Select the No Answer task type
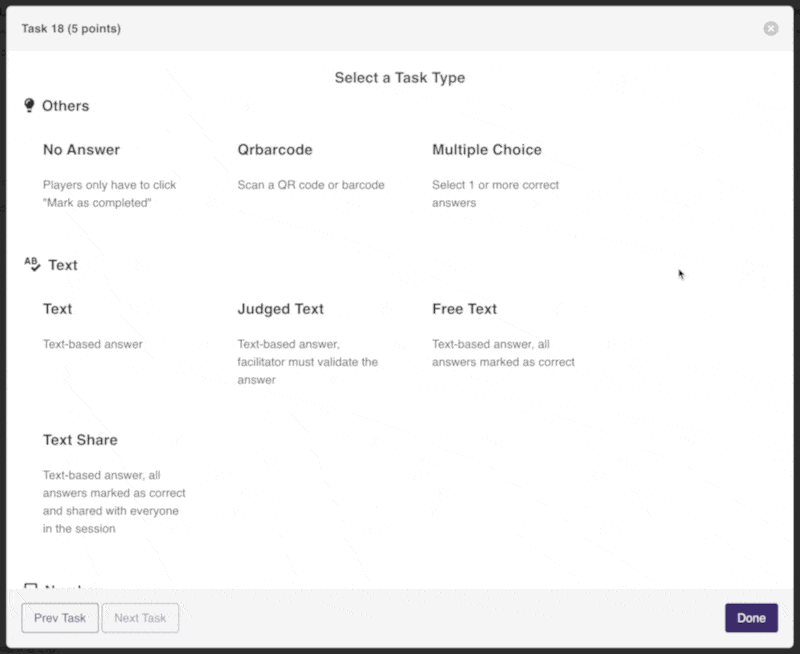Image resolution: width=800 pixels, height=654 pixels. coord(81,150)
